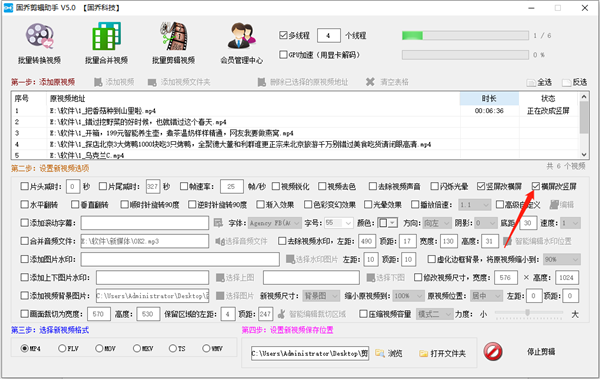Open 原视频位置 dropdown showing 居中
The width and height of the screenshot is (600, 379).
click(486, 296)
